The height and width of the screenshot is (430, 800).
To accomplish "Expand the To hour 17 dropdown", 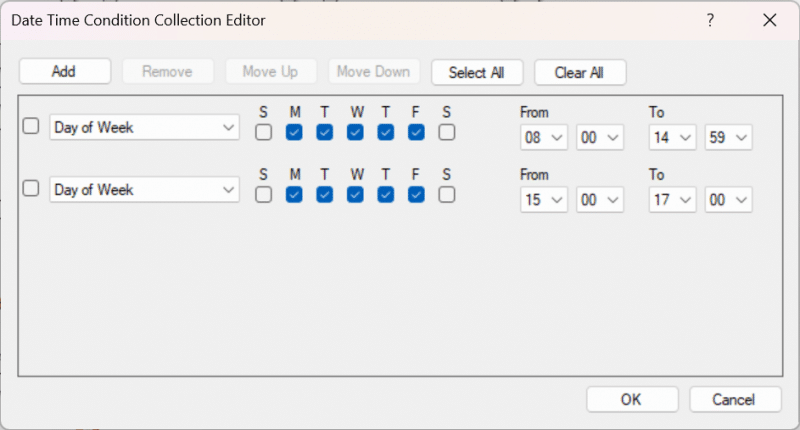I will [x=672, y=200].
